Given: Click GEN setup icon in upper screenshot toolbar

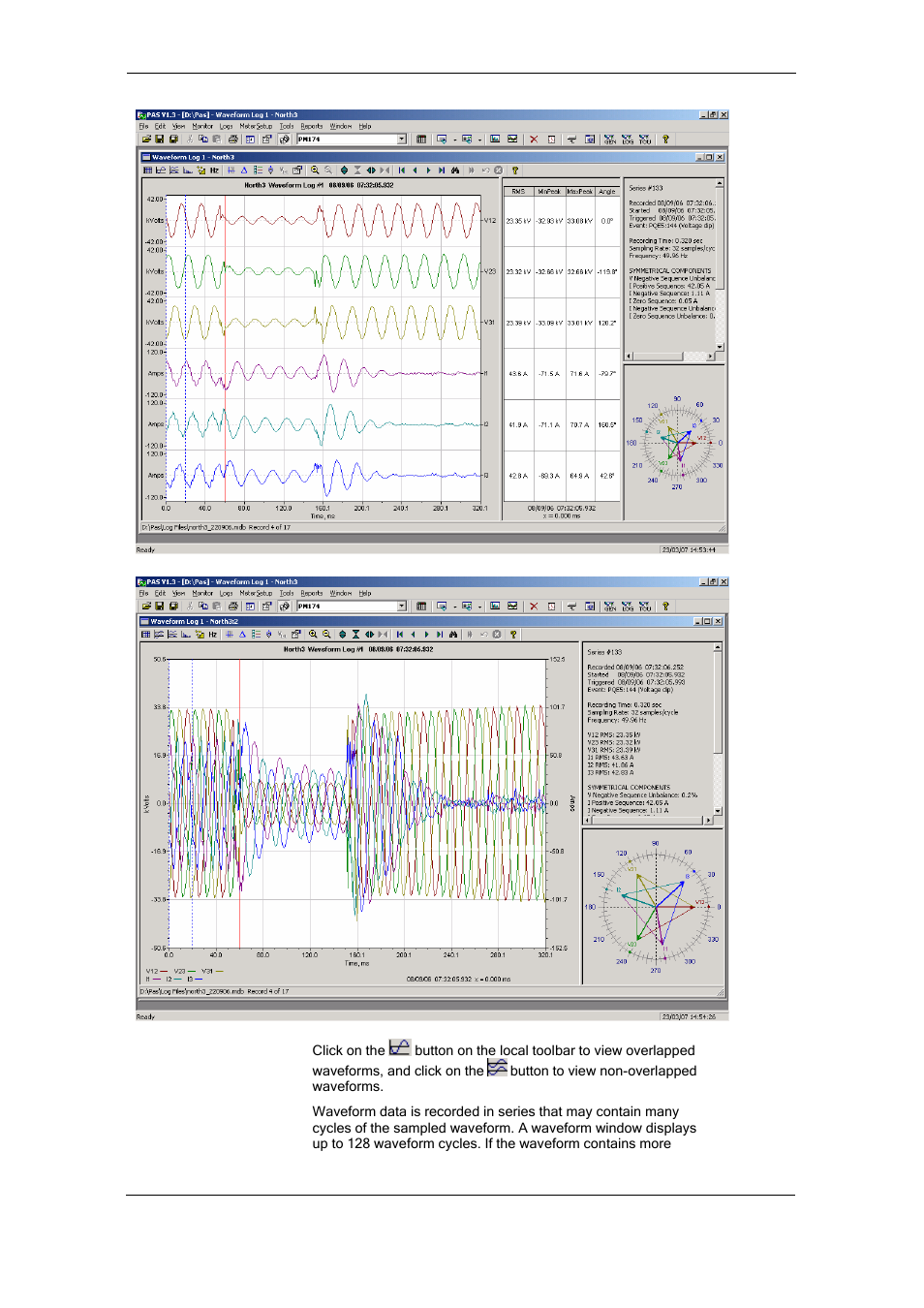Looking at the screenshot, I should coord(610,140).
